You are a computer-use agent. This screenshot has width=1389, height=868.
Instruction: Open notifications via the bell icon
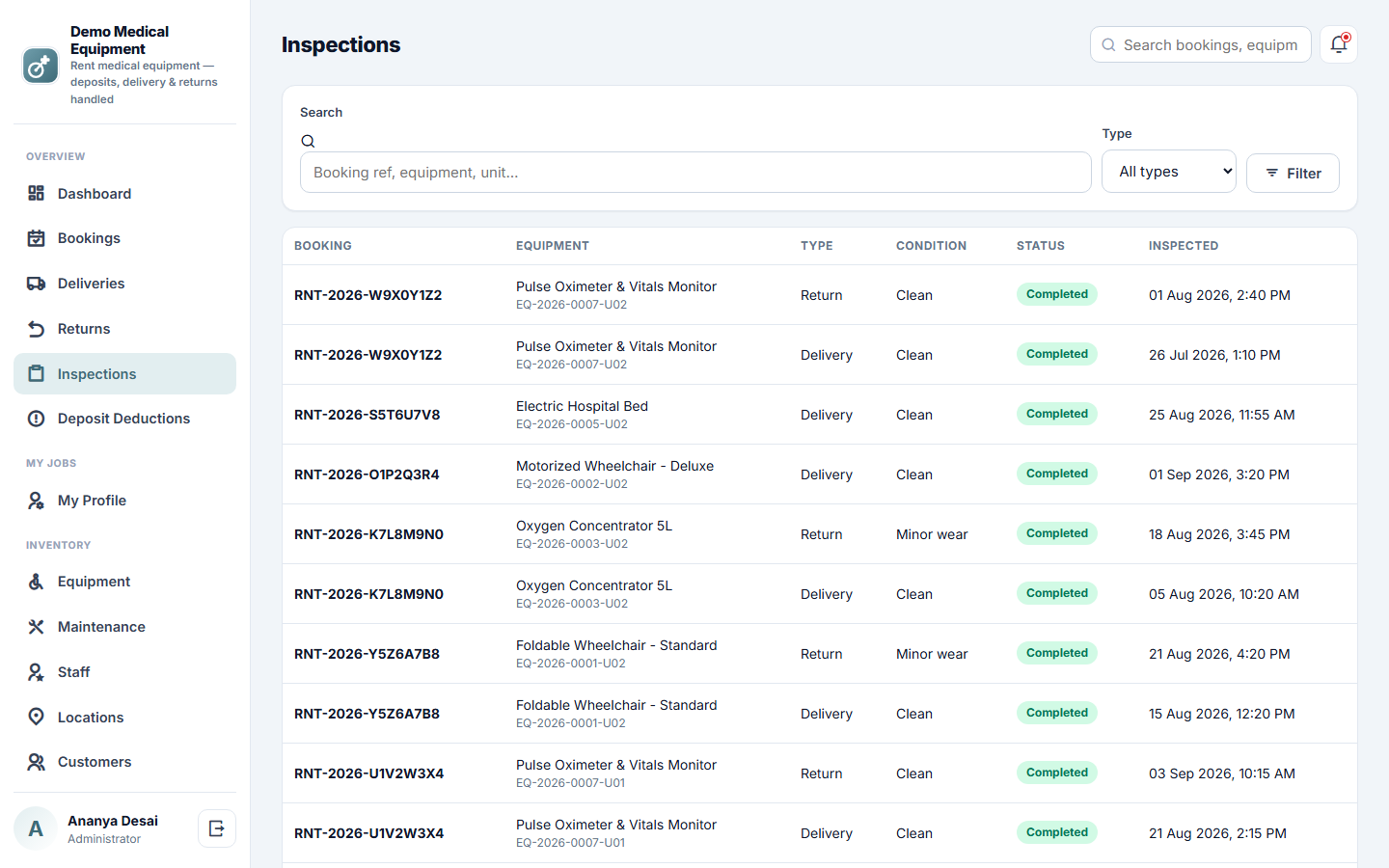pyautogui.click(x=1339, y=44)
